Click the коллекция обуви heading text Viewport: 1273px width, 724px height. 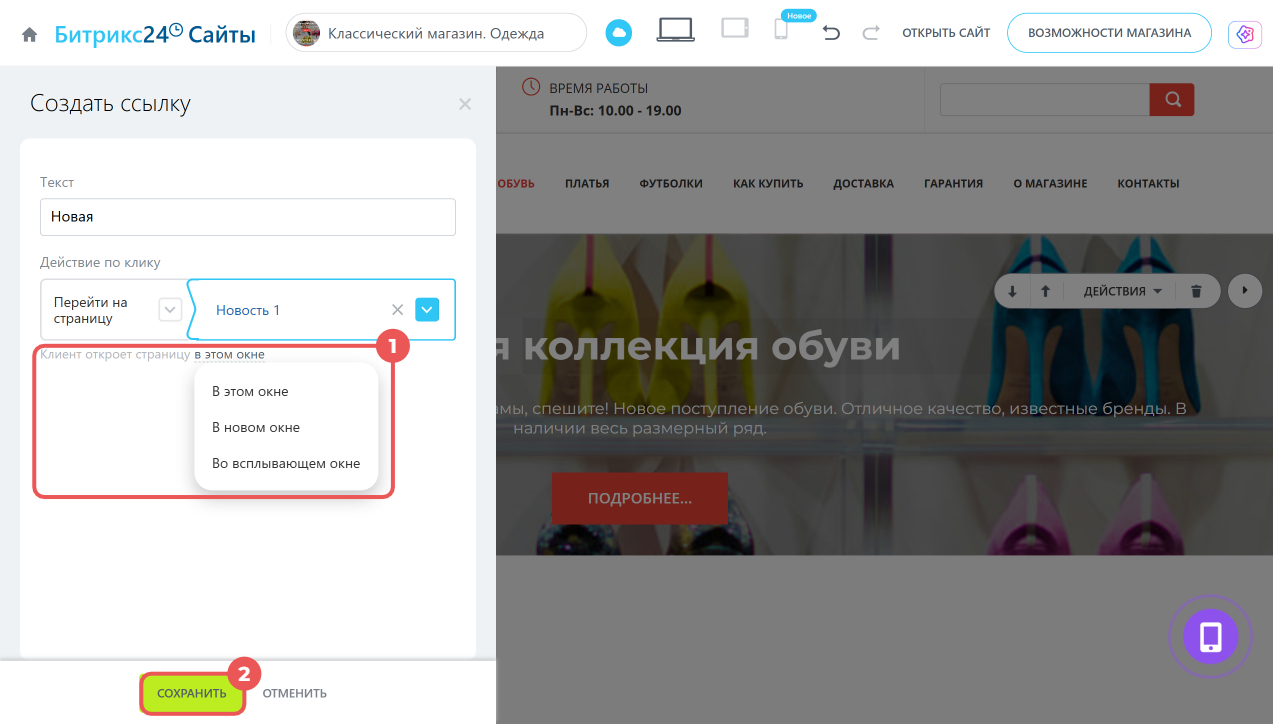tap(711, 346)
